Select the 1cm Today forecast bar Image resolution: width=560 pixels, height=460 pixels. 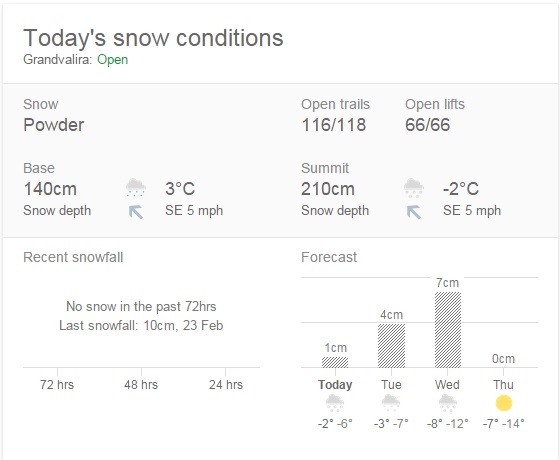click(335, 362)
